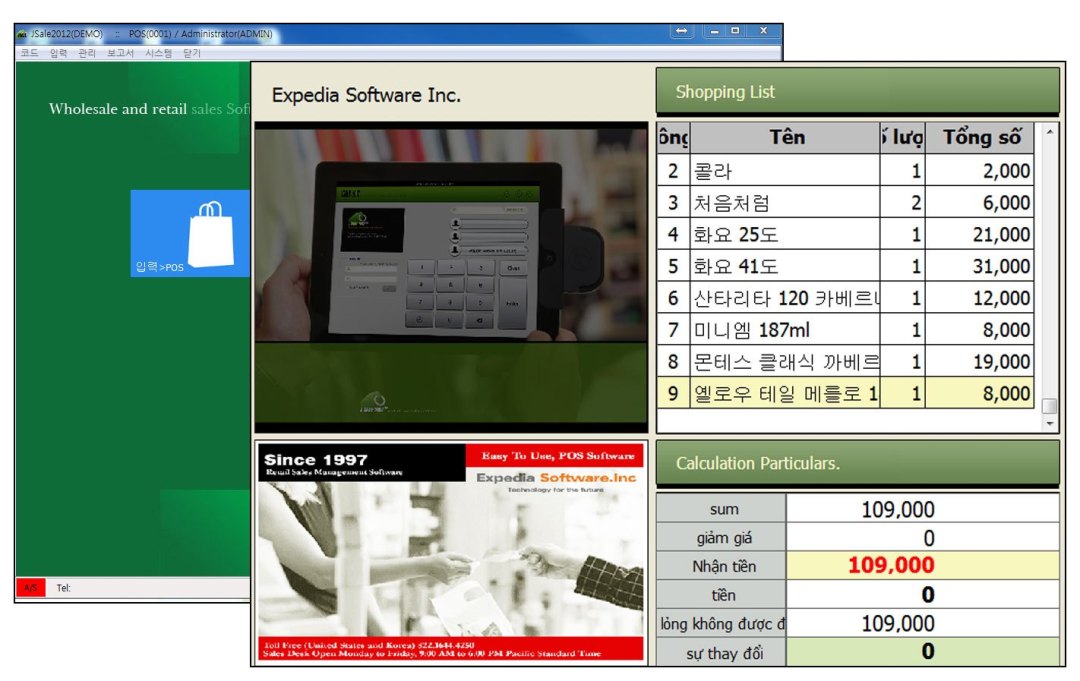The width and height of the screenshot is (1080, 681).
Task: Click the red A/S indicator in the status bar
Action: pos(30,587)
